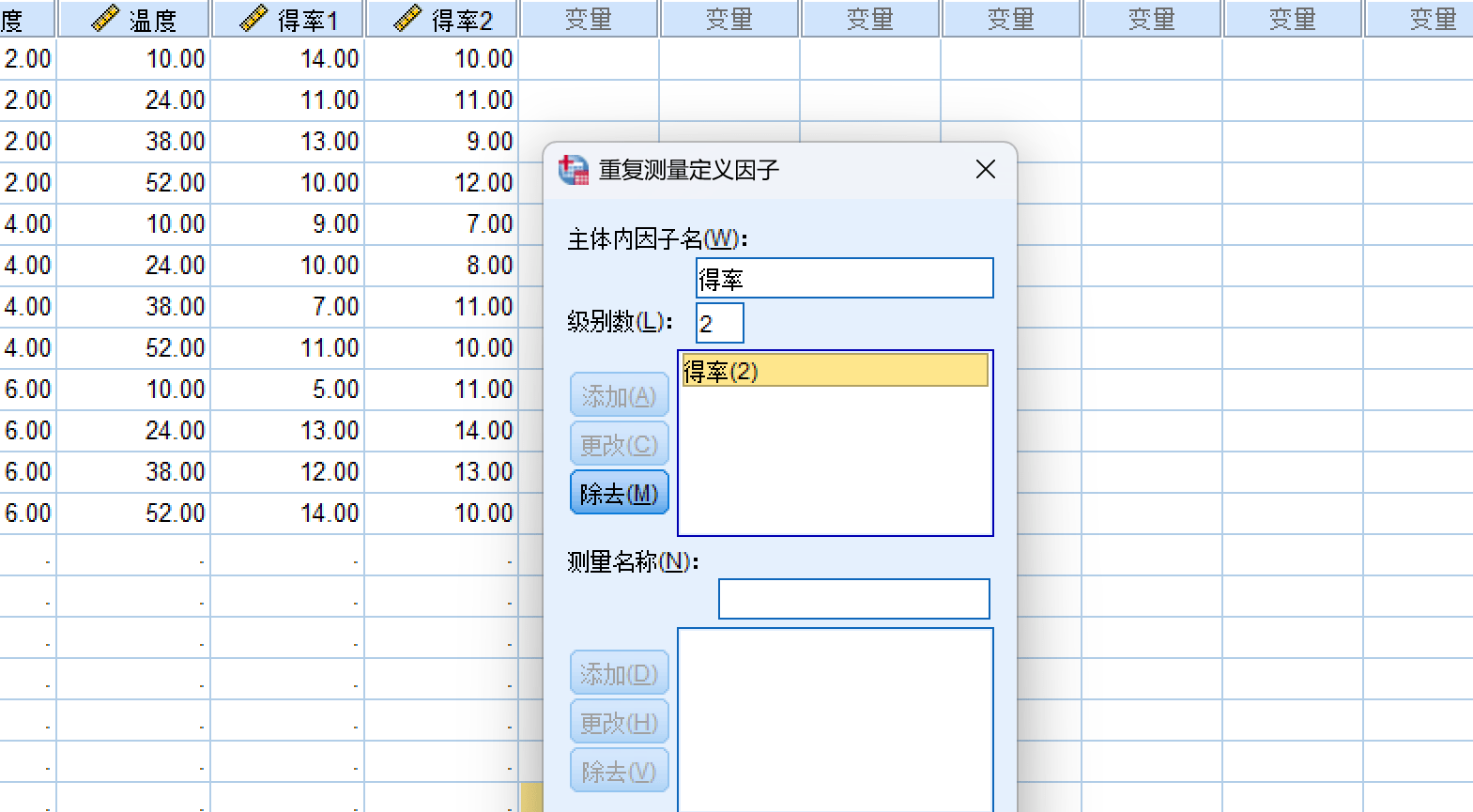The height and width of the screenshot is (812, 1473).
Task: Select the 得率2 column header
Action: click(x=461, y=19)
